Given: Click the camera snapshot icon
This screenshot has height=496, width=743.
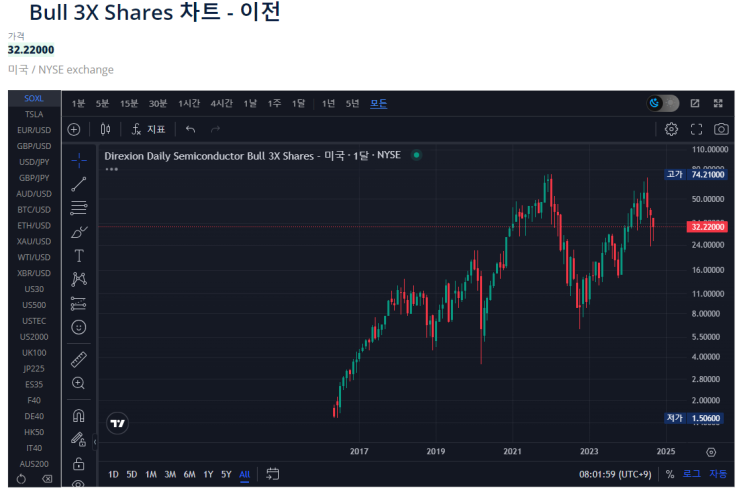Looking at the screenshot, I should (721, 129).
